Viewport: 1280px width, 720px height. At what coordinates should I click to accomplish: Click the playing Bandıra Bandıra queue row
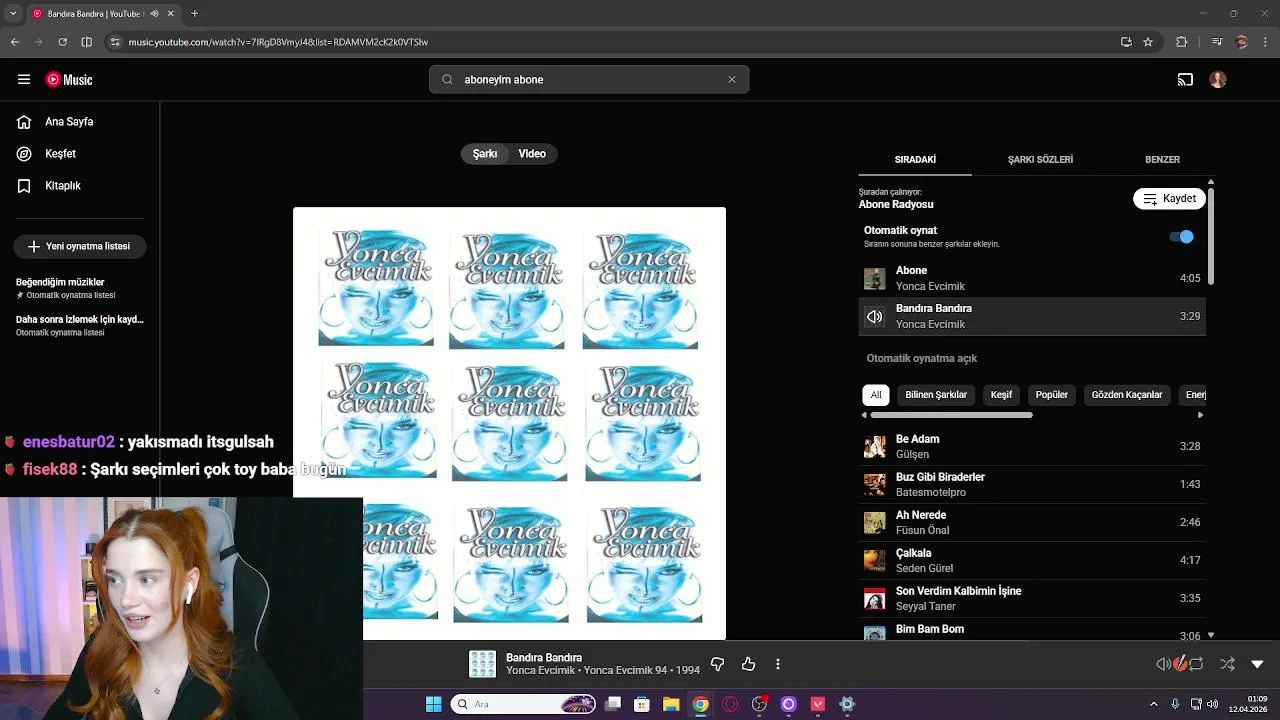[x=1032, y=316]
